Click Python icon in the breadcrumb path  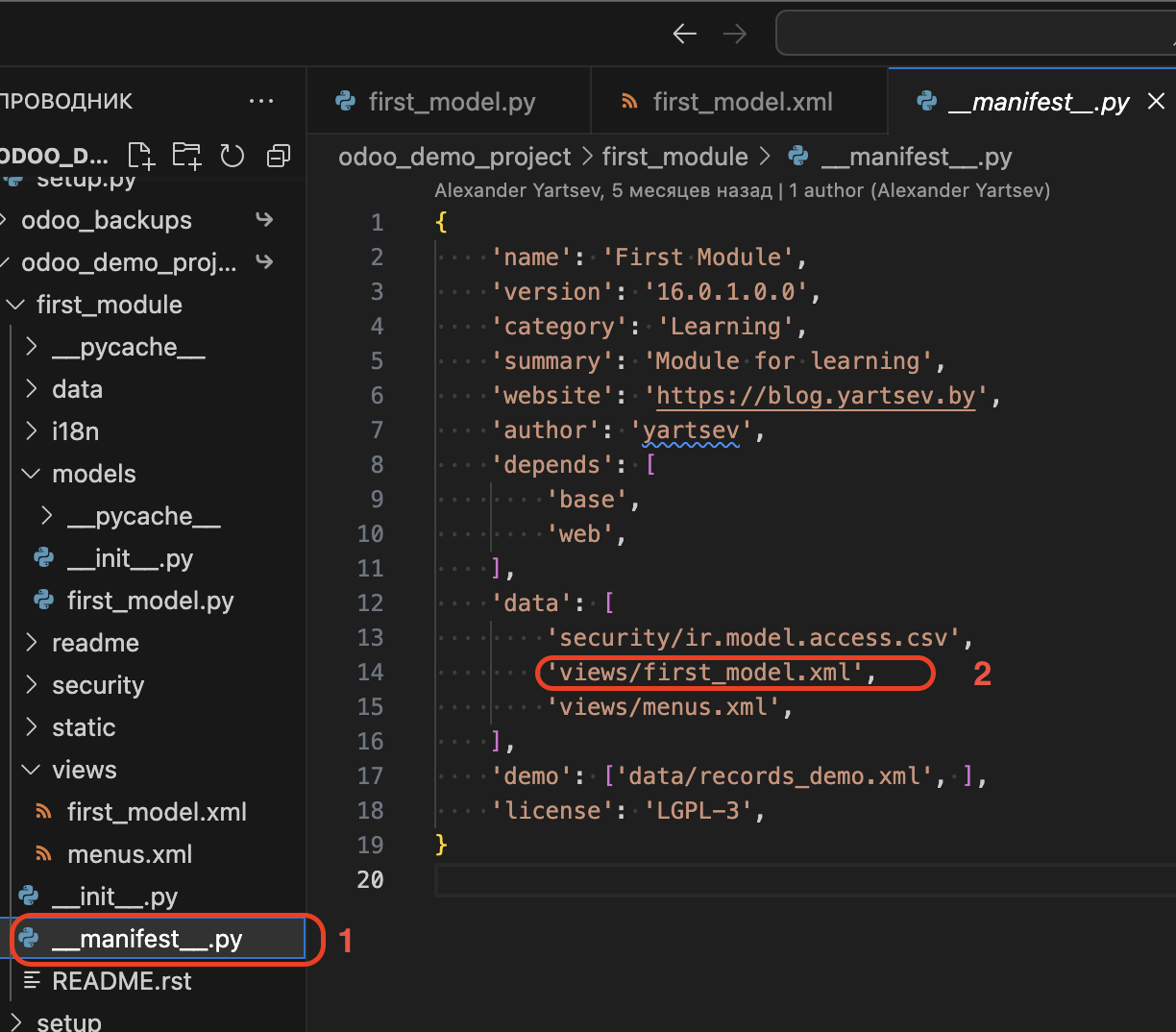click(x=798, y=157)
